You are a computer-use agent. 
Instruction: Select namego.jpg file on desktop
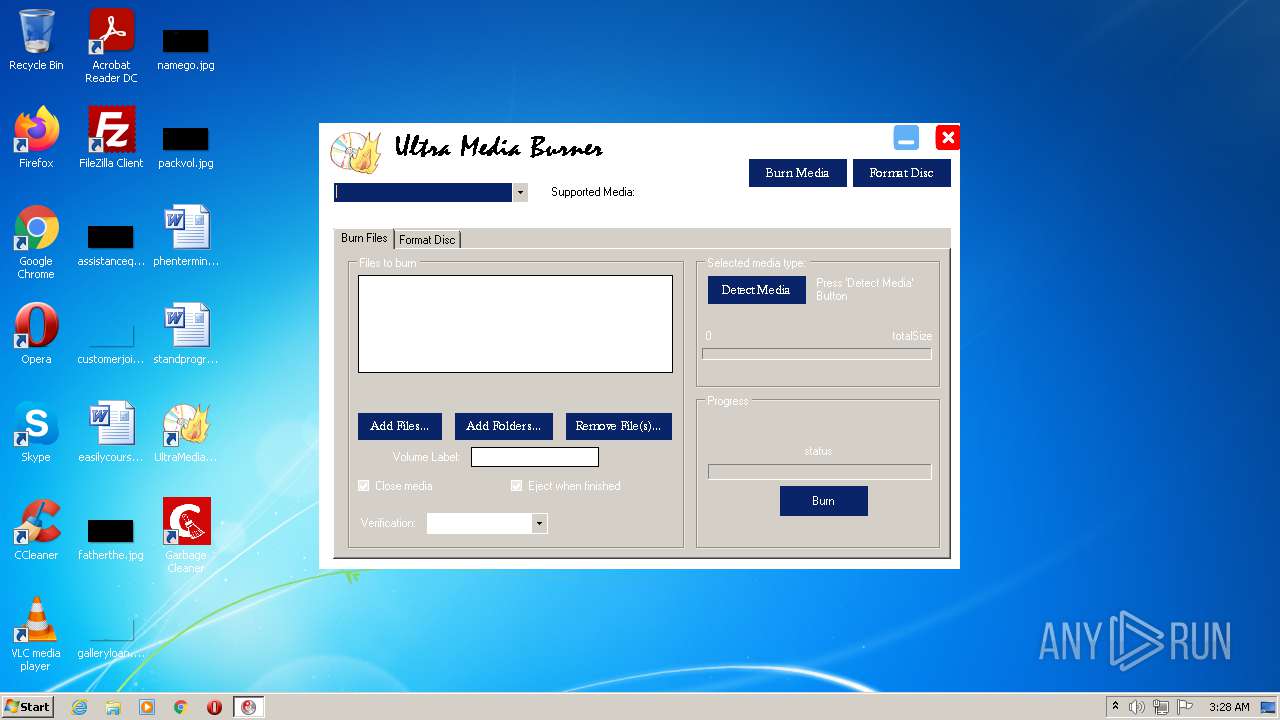[x=186, y=48]
